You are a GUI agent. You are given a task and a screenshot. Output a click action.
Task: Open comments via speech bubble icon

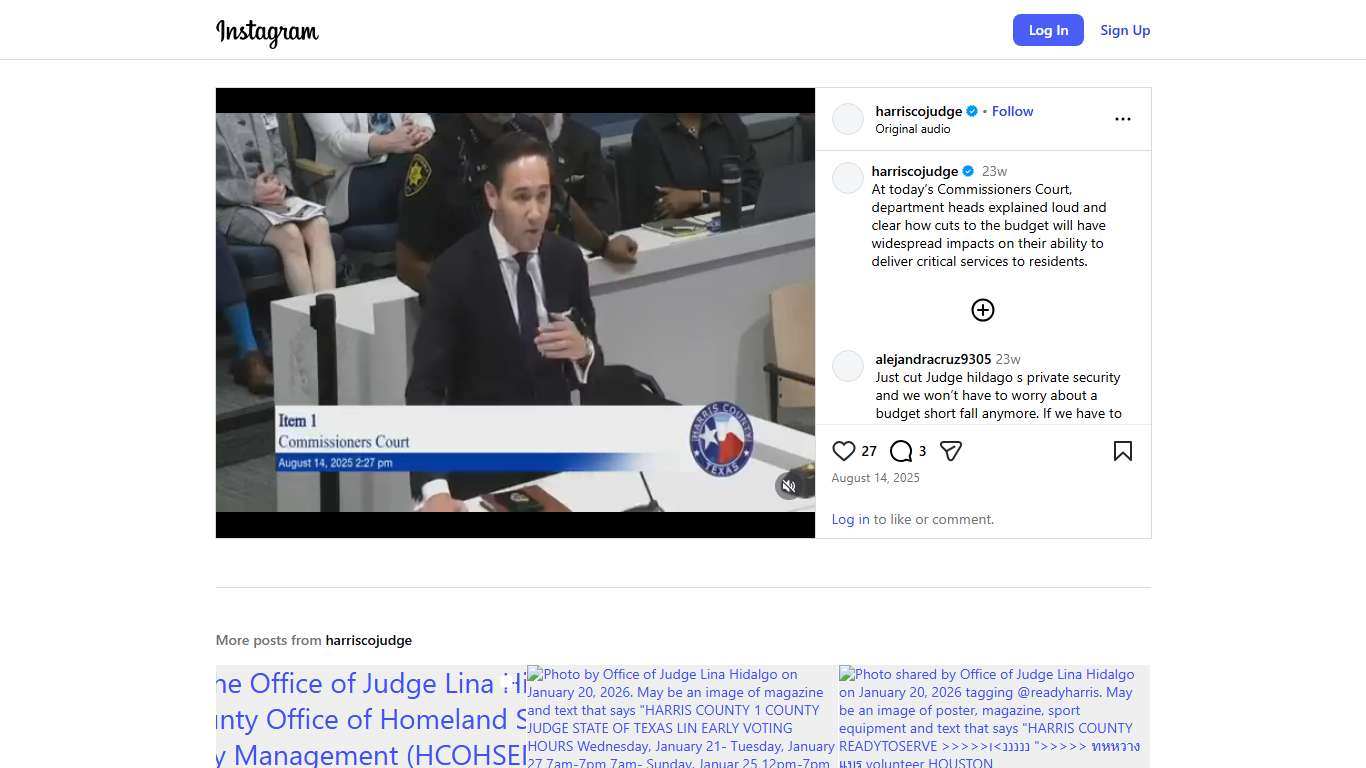[x=900, y=451]
